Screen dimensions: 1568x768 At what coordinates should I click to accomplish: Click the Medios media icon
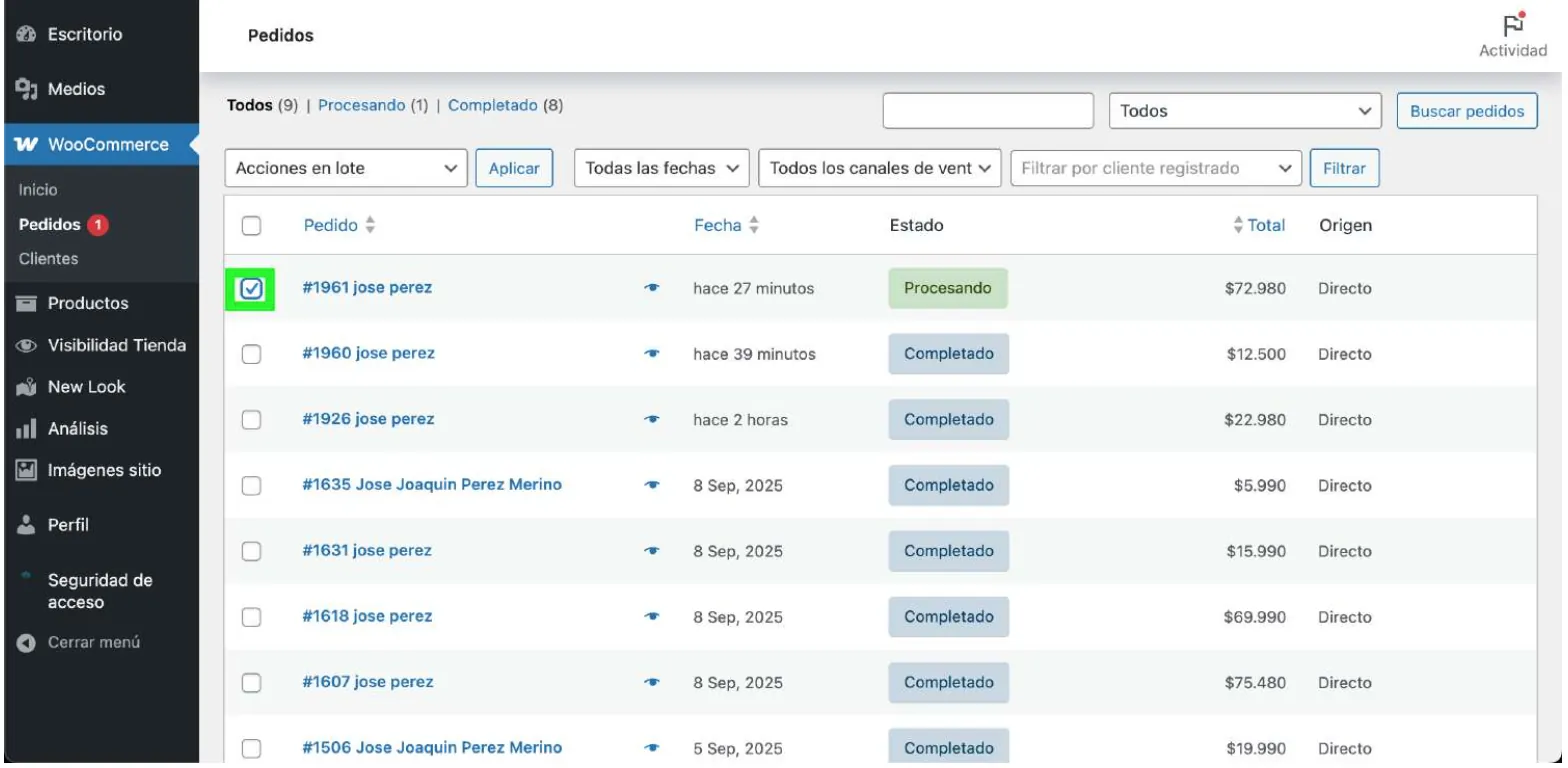point(27,89)
